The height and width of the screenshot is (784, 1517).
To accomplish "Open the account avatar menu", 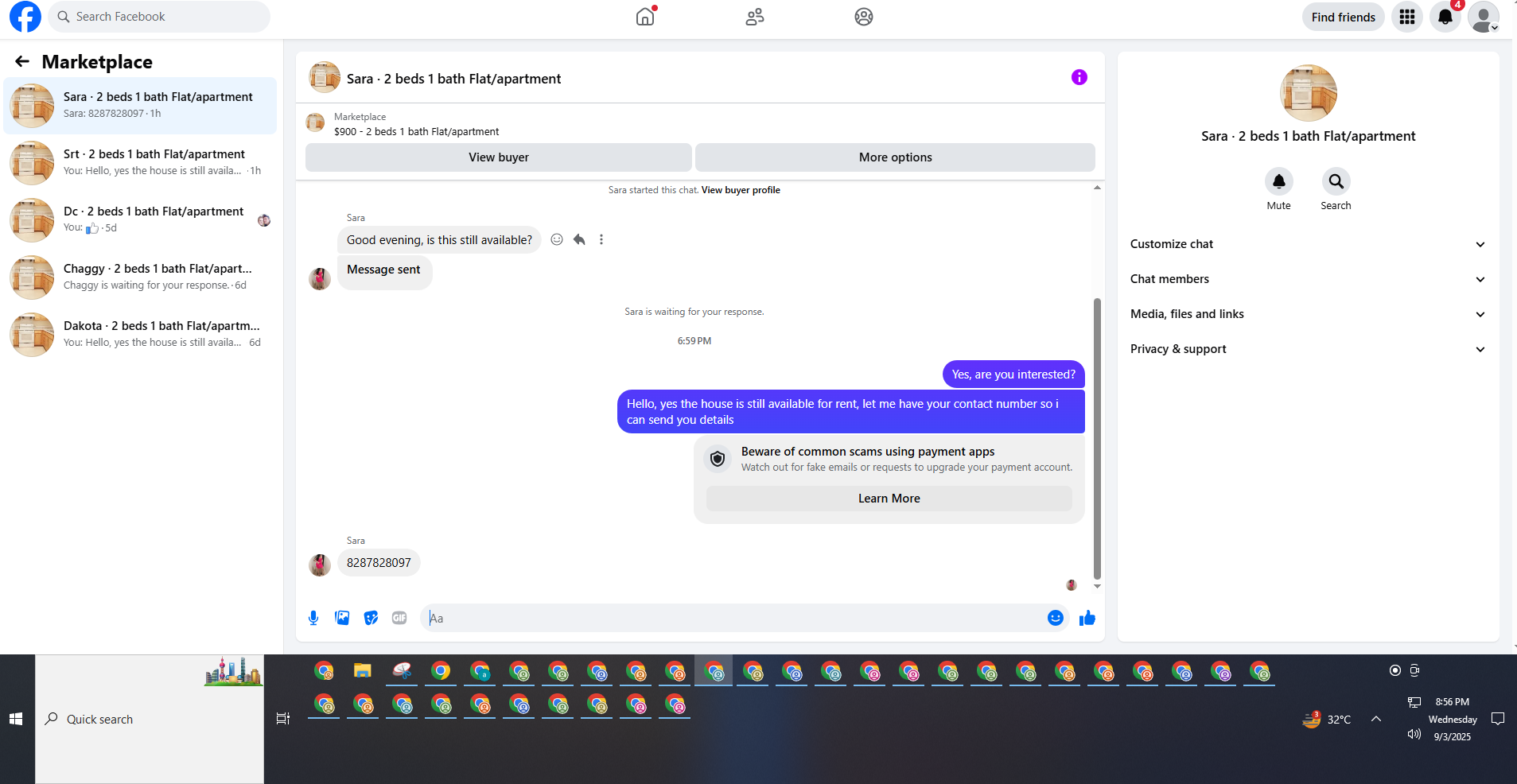I will (x=1484, y=17).
